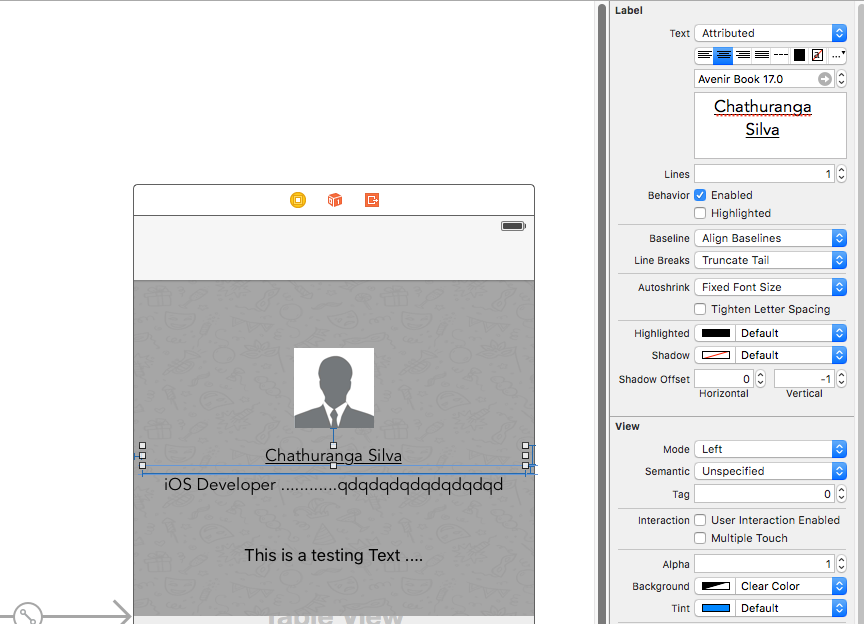Open font picker arrow beside Avenir Book
This screenshot has width=864, height=624.
(825, 79)
